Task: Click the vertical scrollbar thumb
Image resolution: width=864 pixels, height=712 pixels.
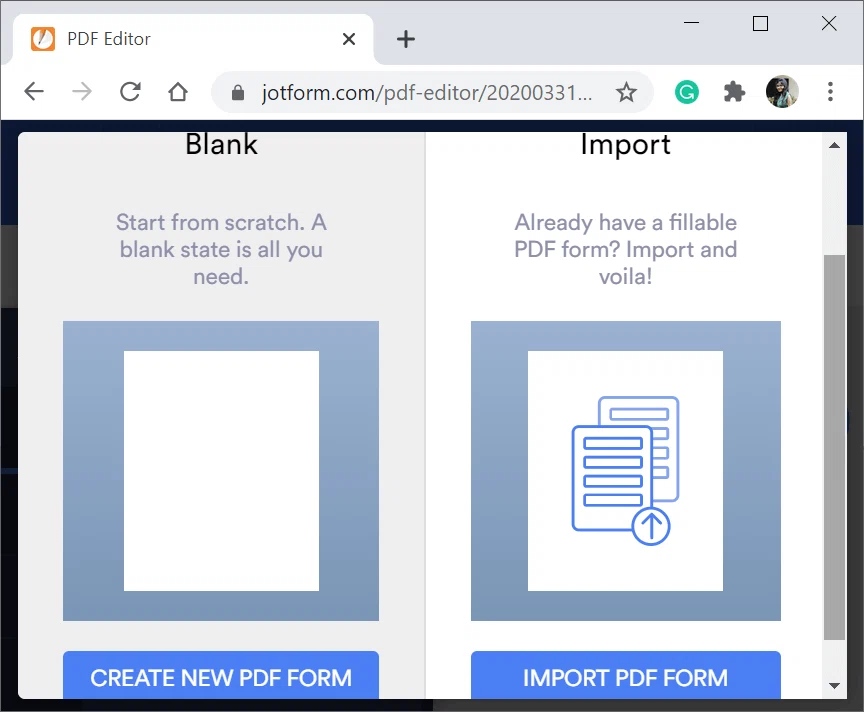Action: [834, 447]
